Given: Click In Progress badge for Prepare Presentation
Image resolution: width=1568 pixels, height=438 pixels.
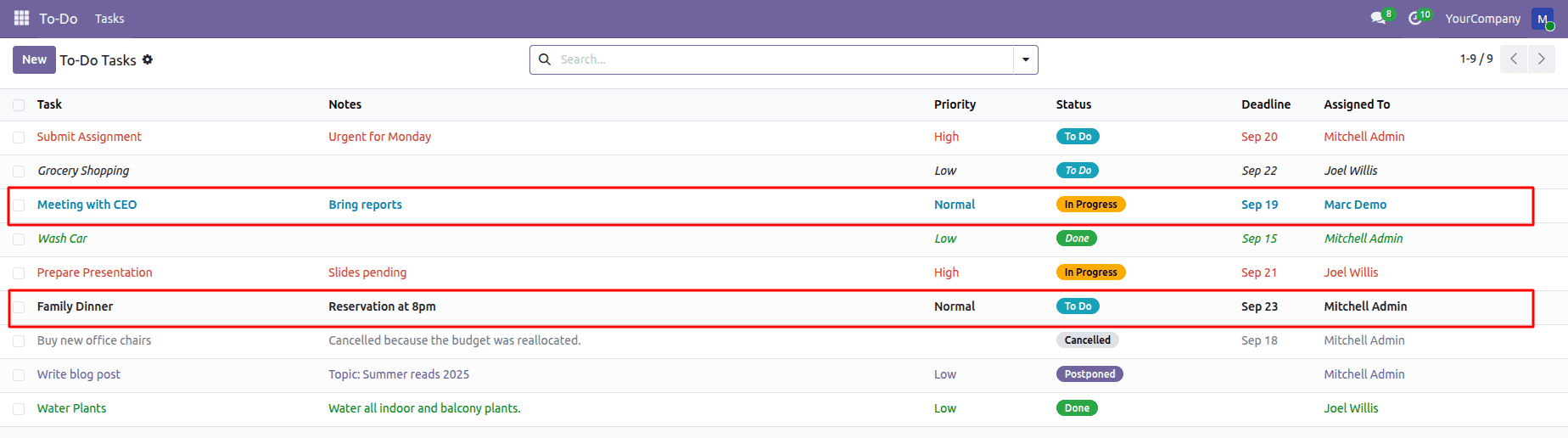Looking at the screenshot, I should (x=1090, y=272).
